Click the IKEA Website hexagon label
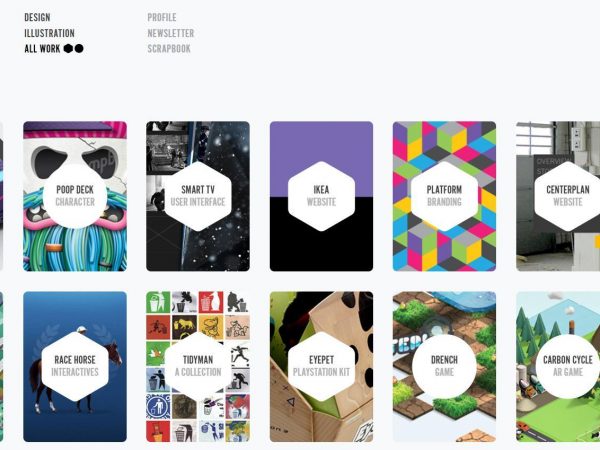This screenshot has width=600, height=450. click(321, 196)
